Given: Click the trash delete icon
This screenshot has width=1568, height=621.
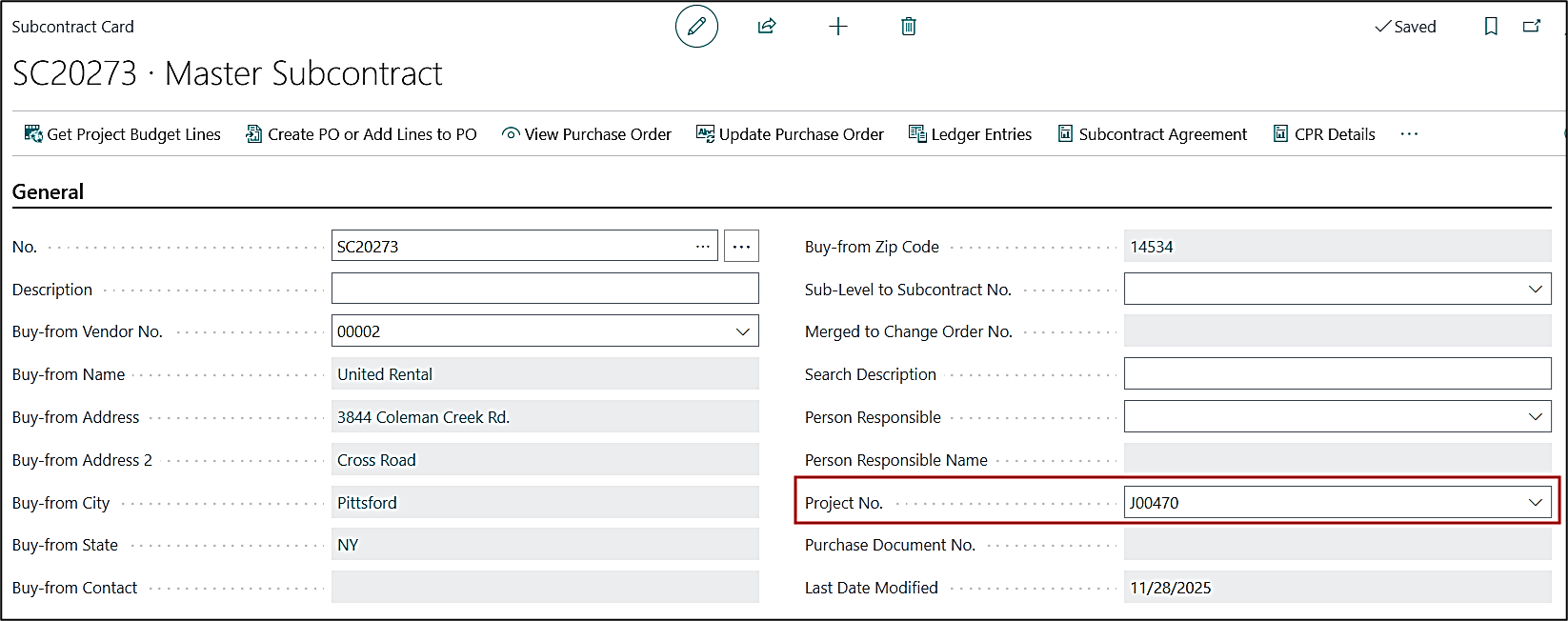Looking at the screenshot, I should 909,27.
